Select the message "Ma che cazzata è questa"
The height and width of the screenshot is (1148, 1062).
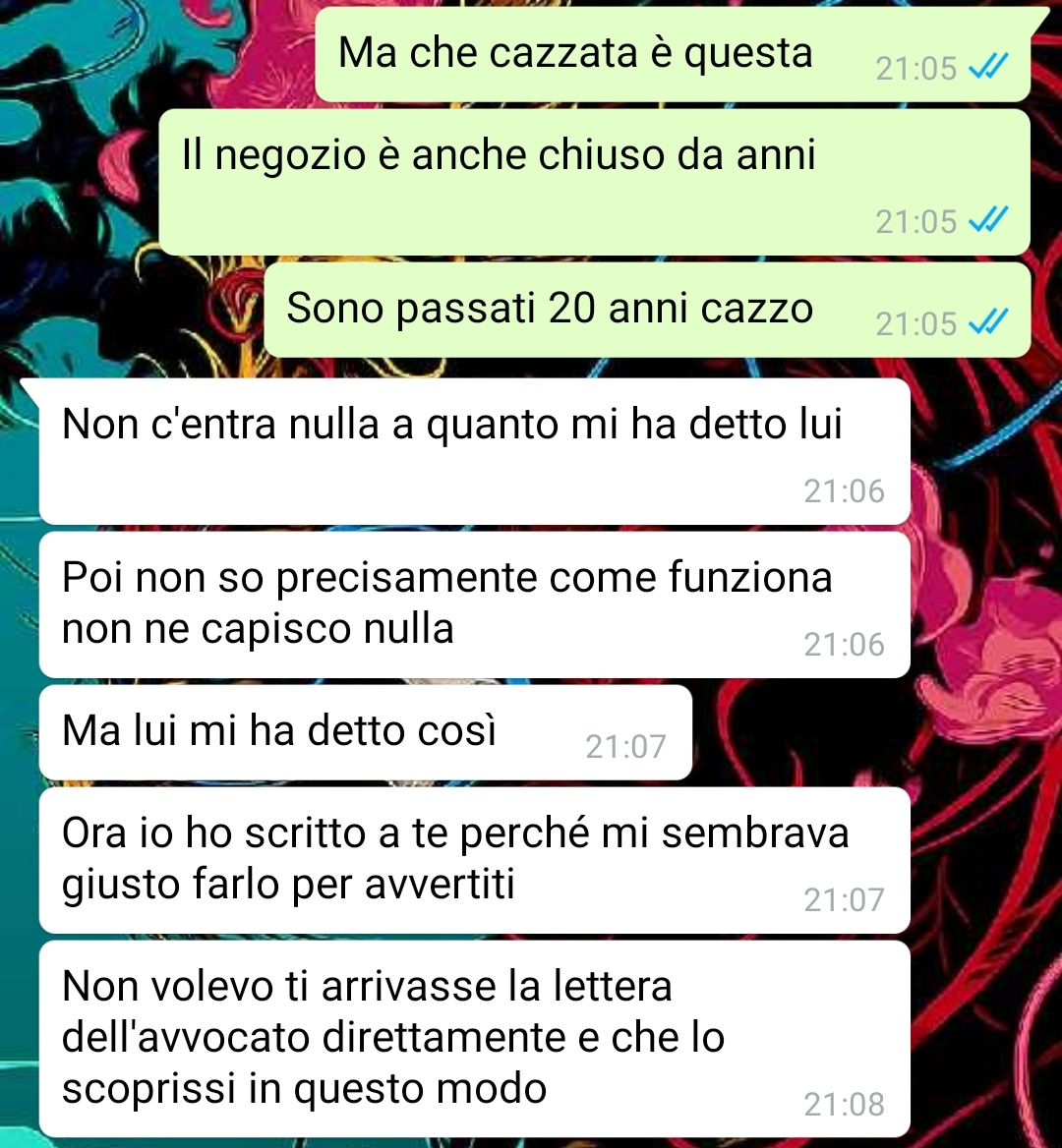[673, 55]
